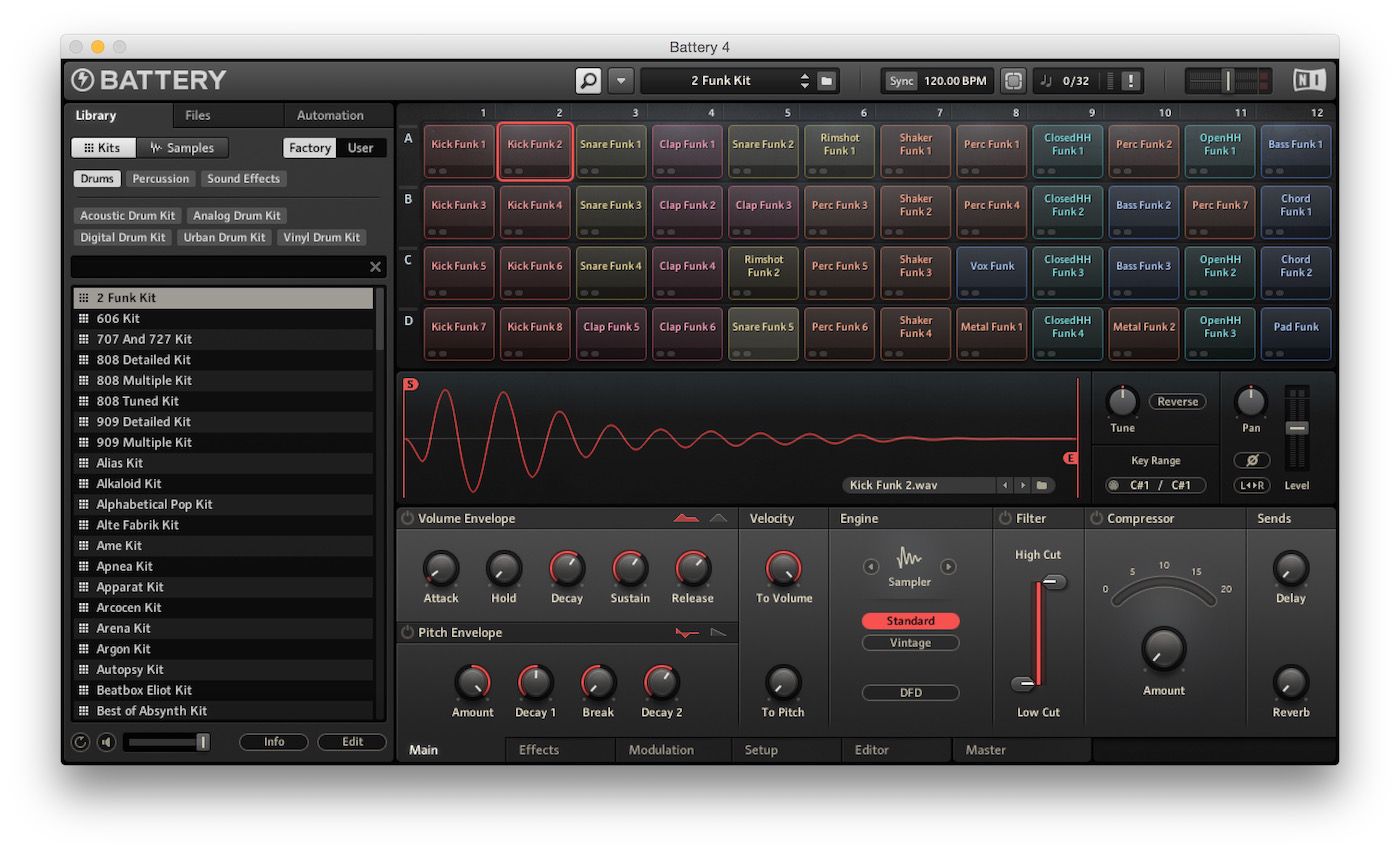
Task: Click the NI logo
Action: click(x=1309, y=80)
